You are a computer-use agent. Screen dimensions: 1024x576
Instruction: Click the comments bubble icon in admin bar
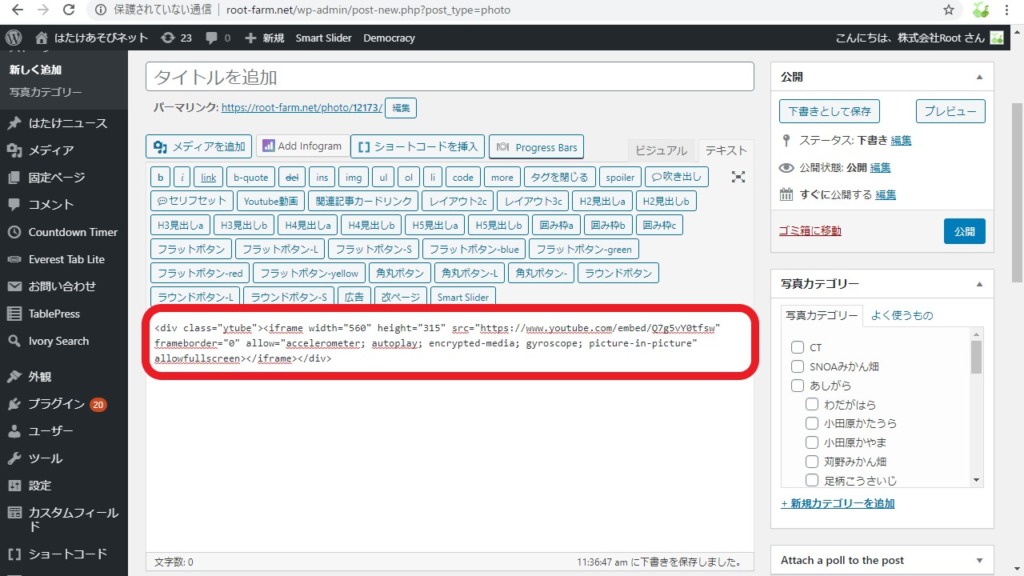click(211, 38)
